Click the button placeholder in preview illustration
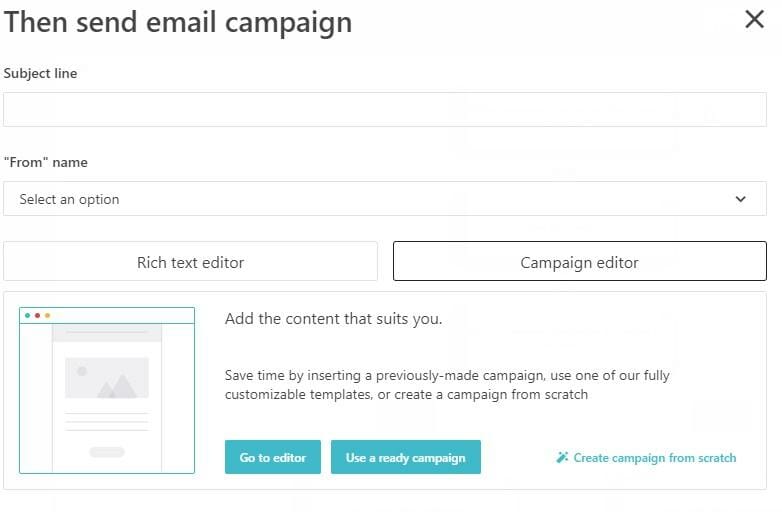 point(107,452)
